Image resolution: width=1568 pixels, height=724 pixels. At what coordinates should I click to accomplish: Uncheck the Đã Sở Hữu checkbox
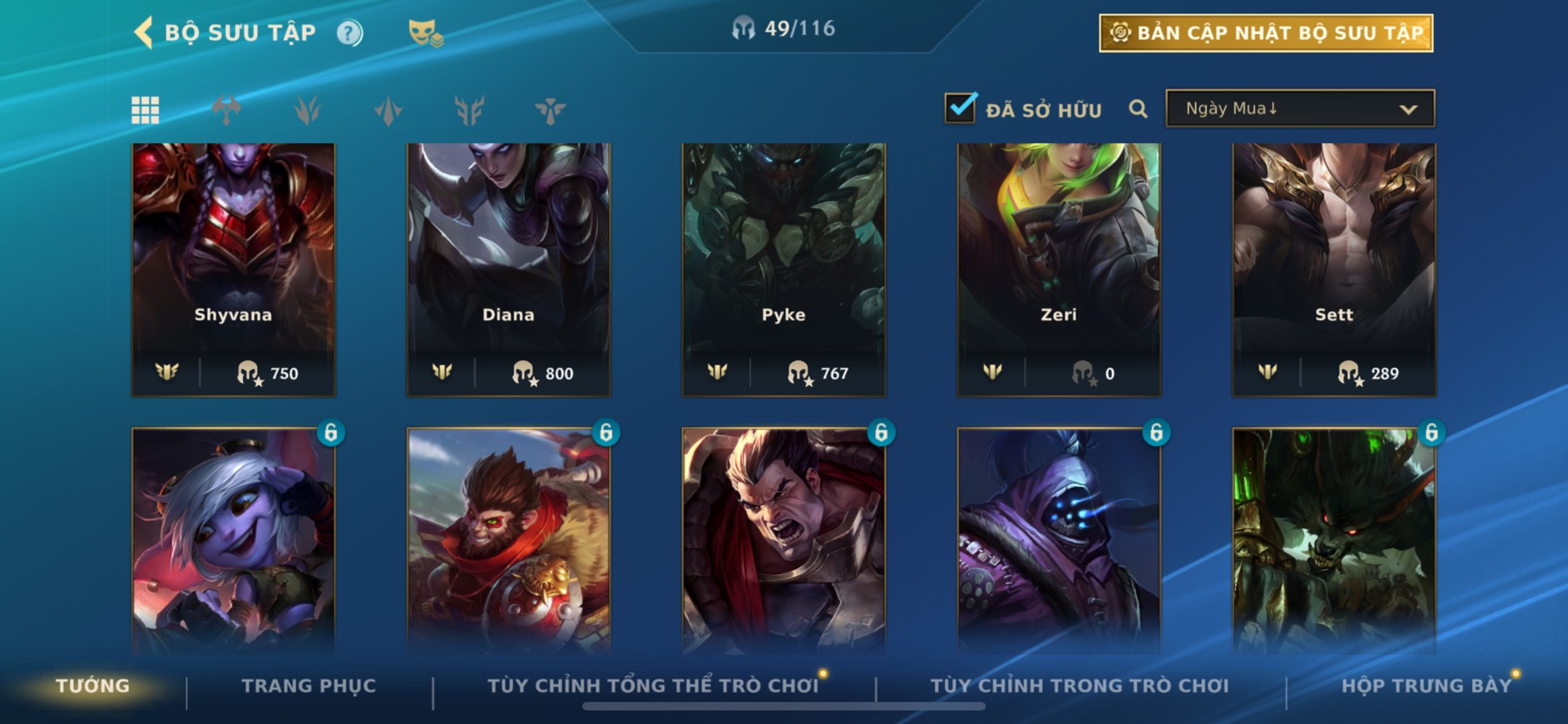pyautogui.click(x=960, y=107)
